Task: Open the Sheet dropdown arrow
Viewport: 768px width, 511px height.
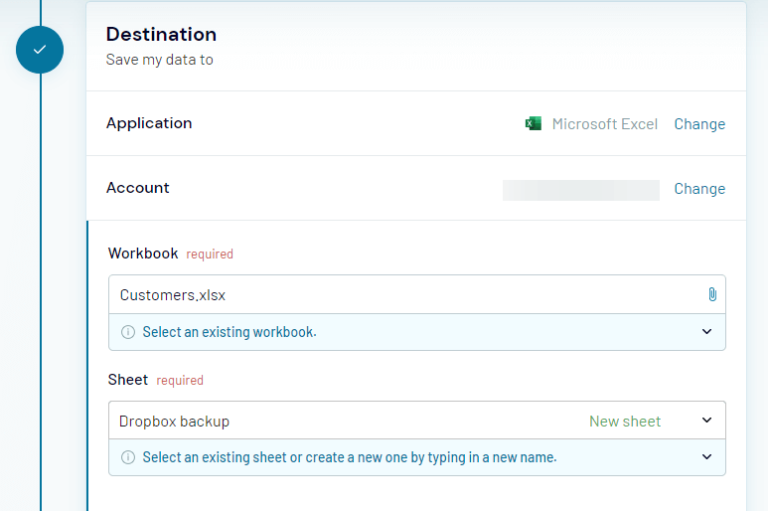Action: coord(706,420)
